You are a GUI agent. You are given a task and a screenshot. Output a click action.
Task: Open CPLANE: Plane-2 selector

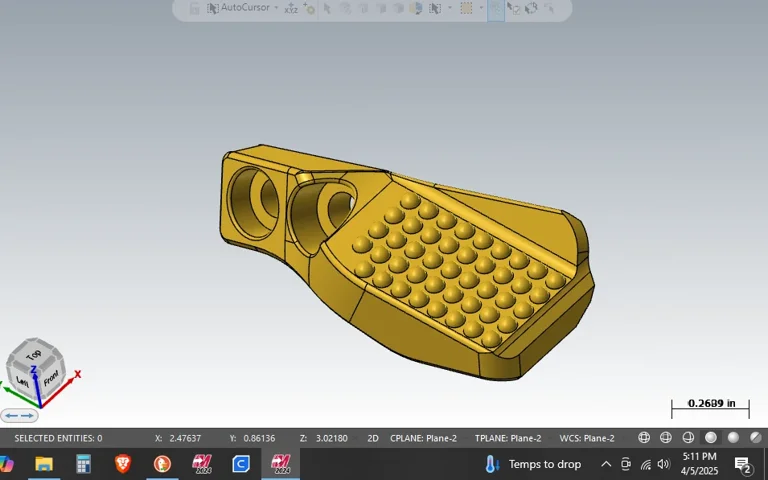pyautogui.click(x=424, y=438)
